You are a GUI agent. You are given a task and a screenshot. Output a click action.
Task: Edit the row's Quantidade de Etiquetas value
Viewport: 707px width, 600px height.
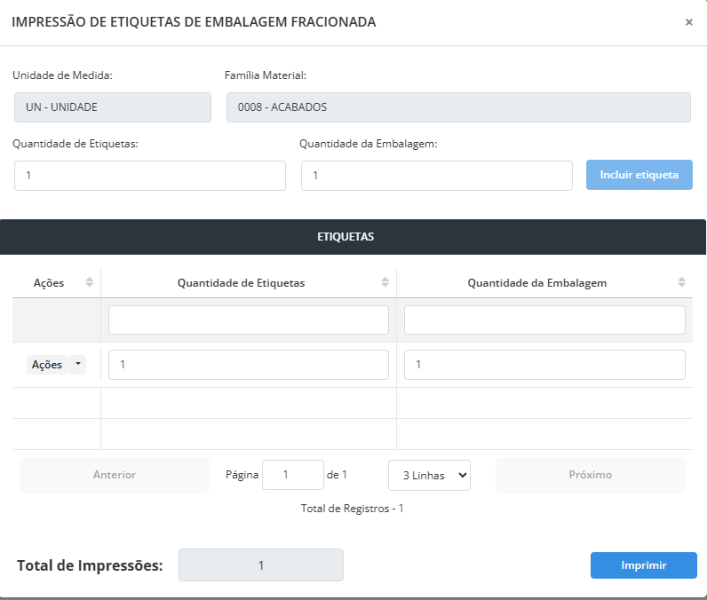(x=248, y=365)
